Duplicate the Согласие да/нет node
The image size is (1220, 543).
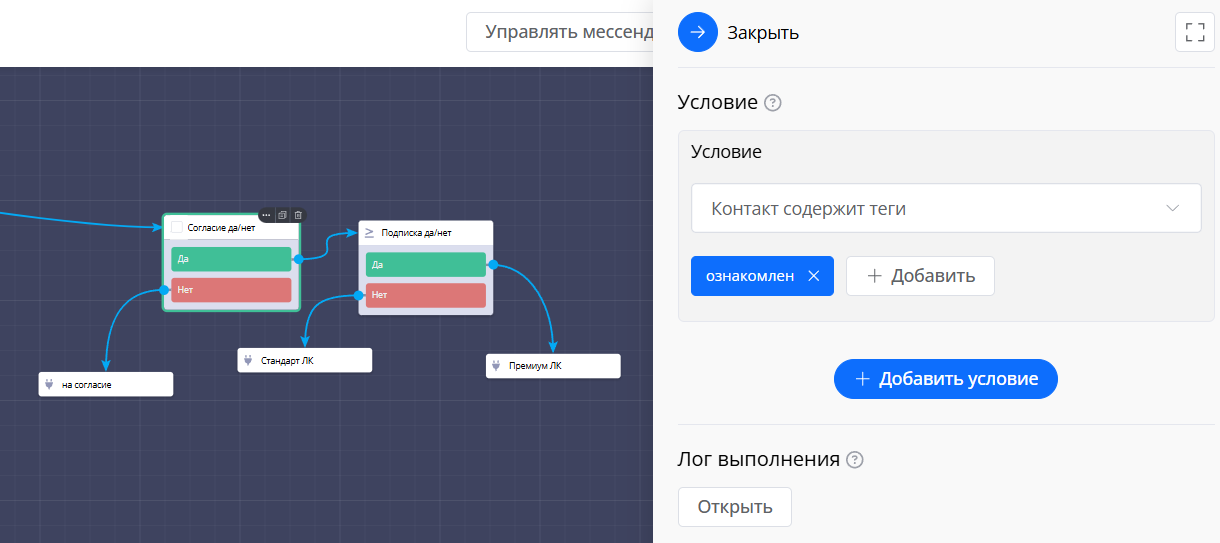(x=282, y=215)
